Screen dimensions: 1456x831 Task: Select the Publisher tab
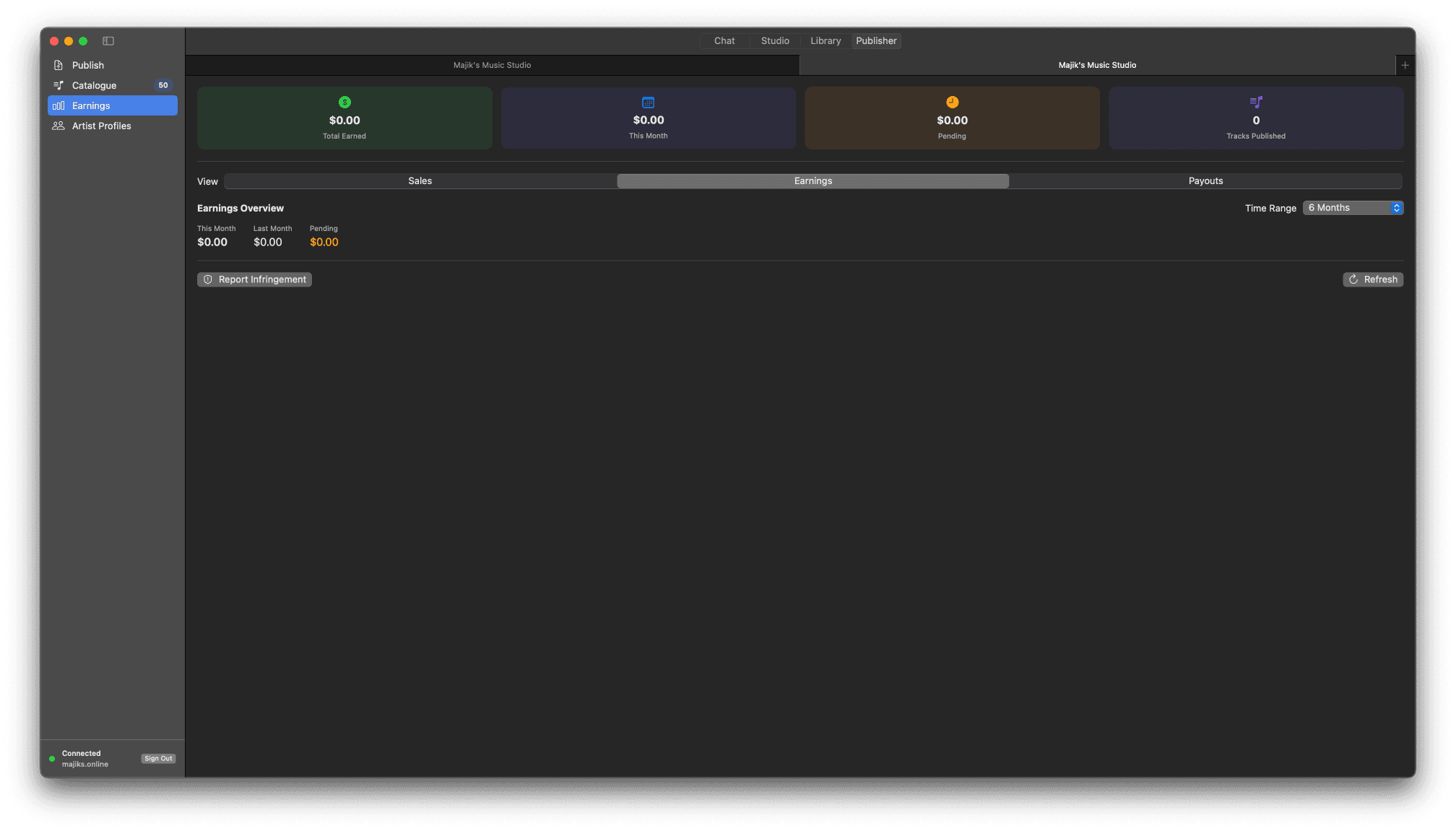(876, 41)
